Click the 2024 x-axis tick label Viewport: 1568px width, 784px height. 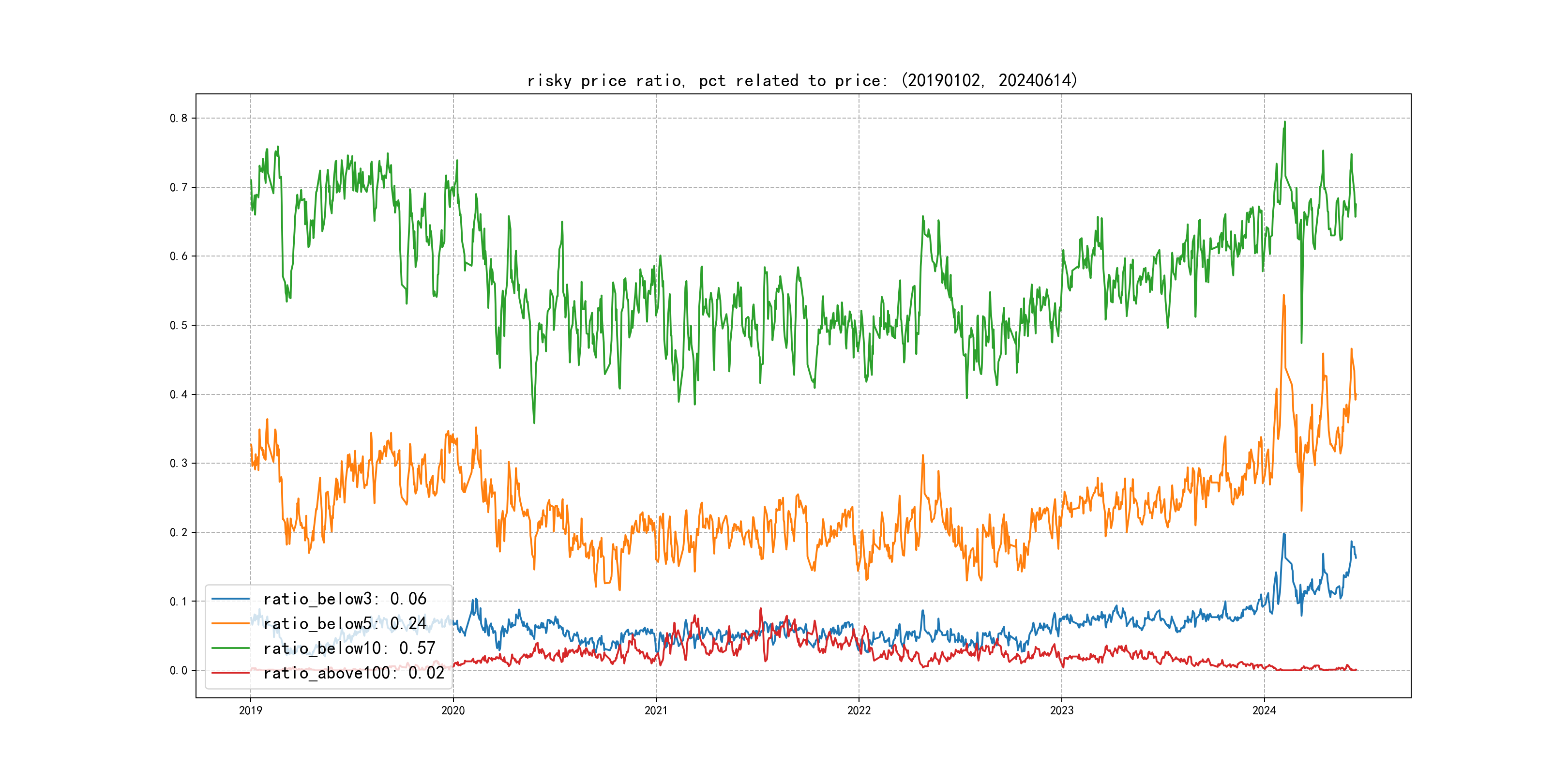tap(1264, 710)
